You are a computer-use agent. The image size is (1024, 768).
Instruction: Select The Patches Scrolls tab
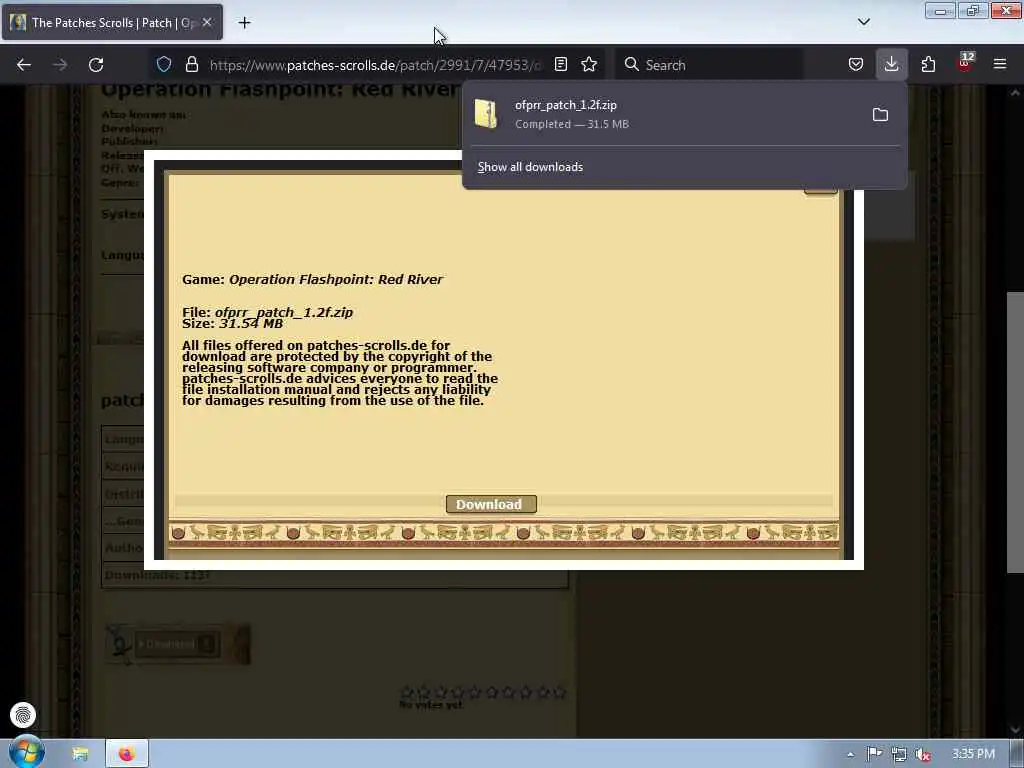pyautogui.click(x=112, y=22)
